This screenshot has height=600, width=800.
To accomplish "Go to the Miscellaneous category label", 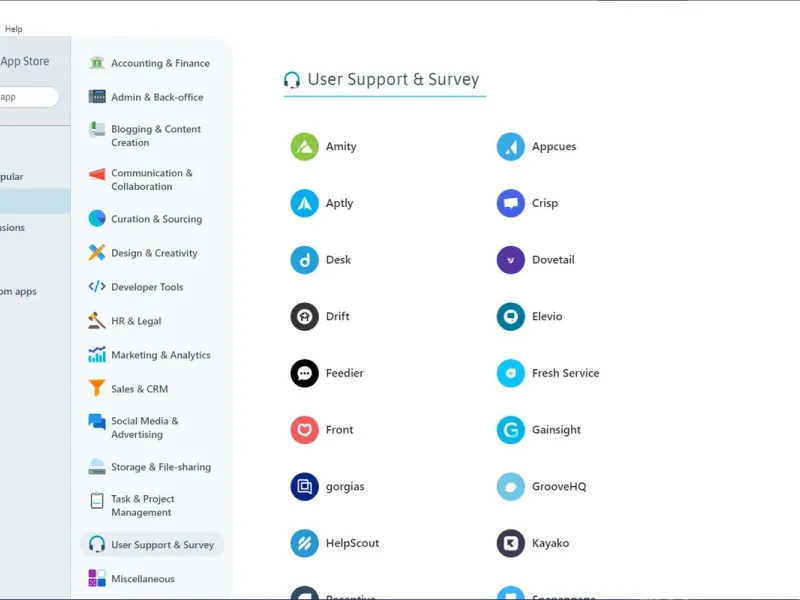I will tap(143, 579).
